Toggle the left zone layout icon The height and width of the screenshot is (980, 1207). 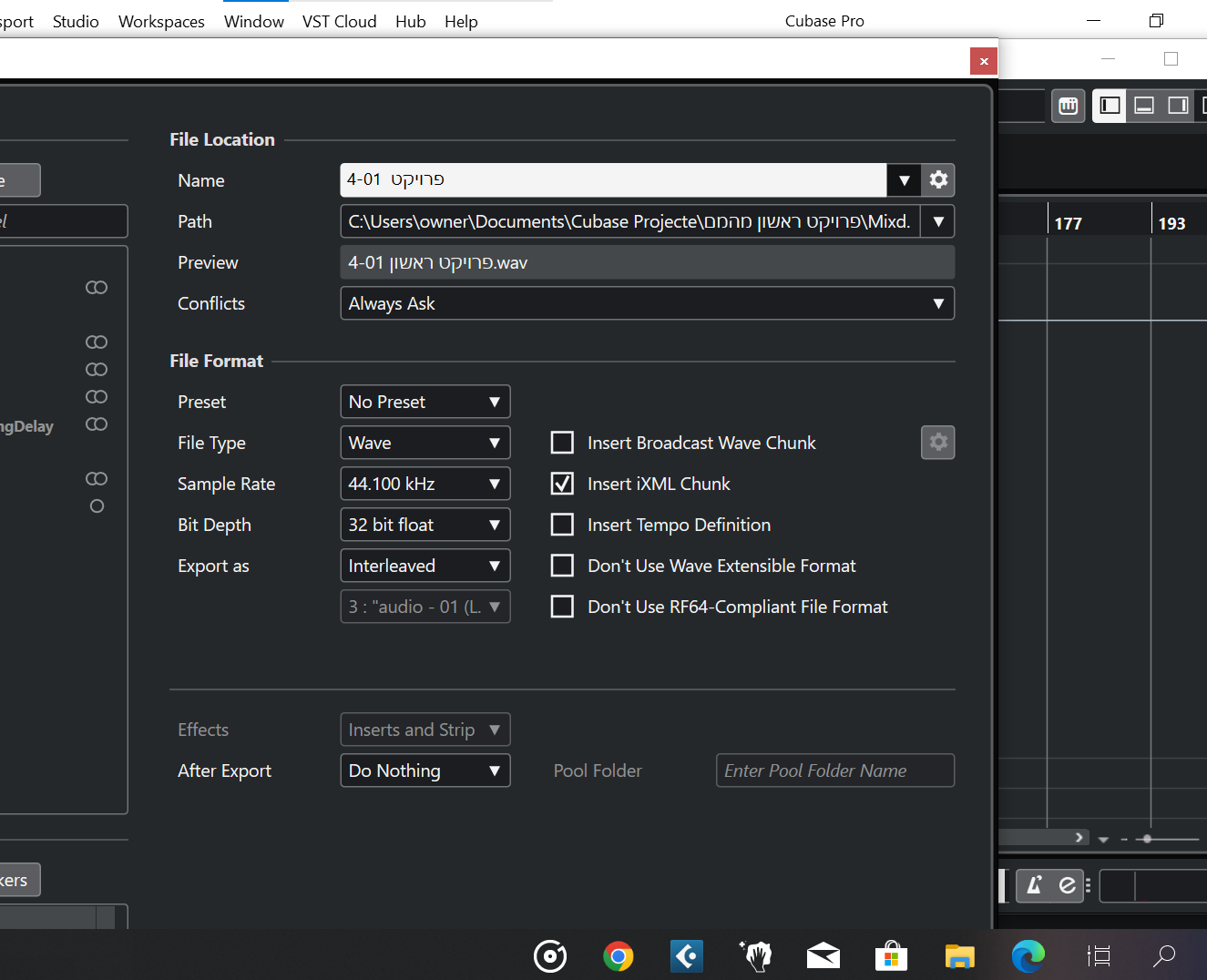pos(1110,106)
